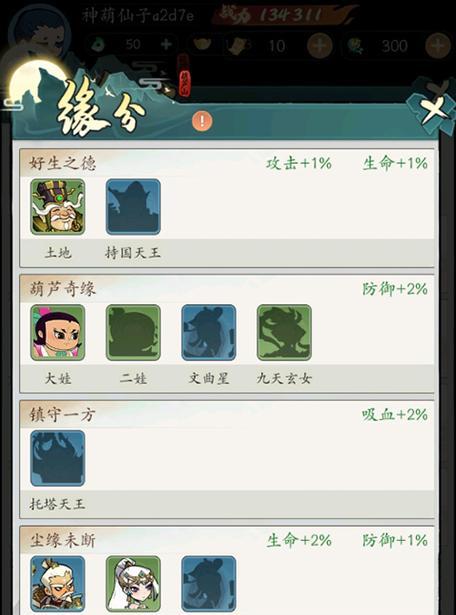This screenshot has width=456, height=615.
Task: Select the 大娃 gourd boy portrait
Action: [58, 332]
